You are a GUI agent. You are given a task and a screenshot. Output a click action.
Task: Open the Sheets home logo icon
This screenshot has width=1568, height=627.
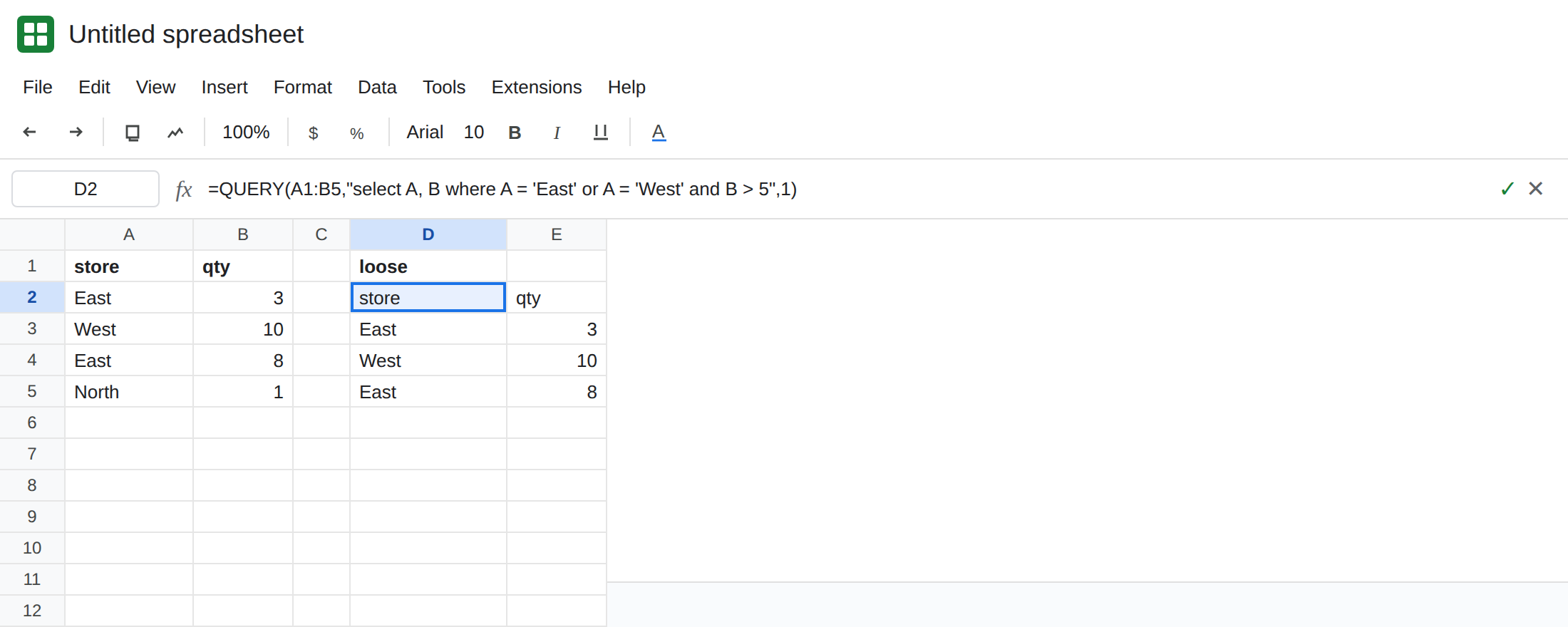click(x=36, y=34)
